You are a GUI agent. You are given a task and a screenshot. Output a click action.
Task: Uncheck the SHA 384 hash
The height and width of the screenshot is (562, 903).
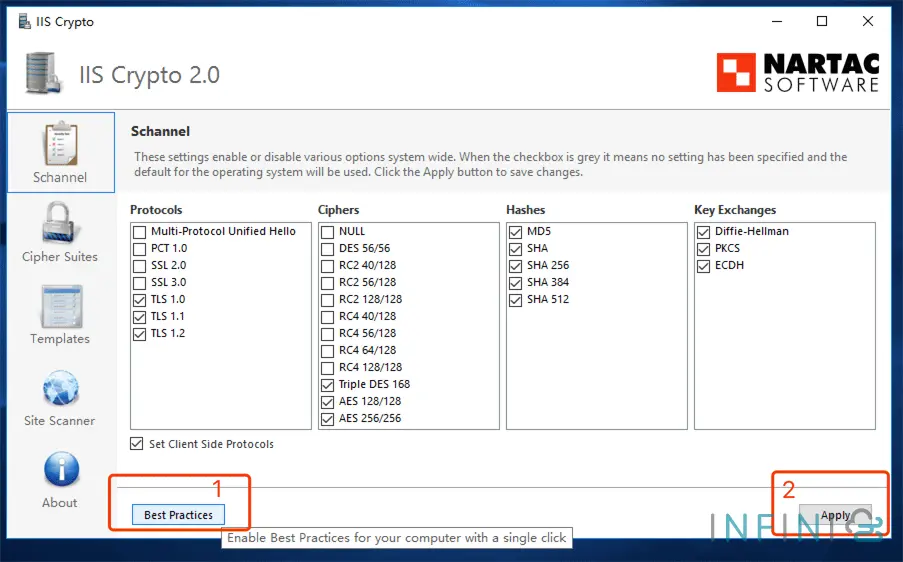click(x=515, y=283)
